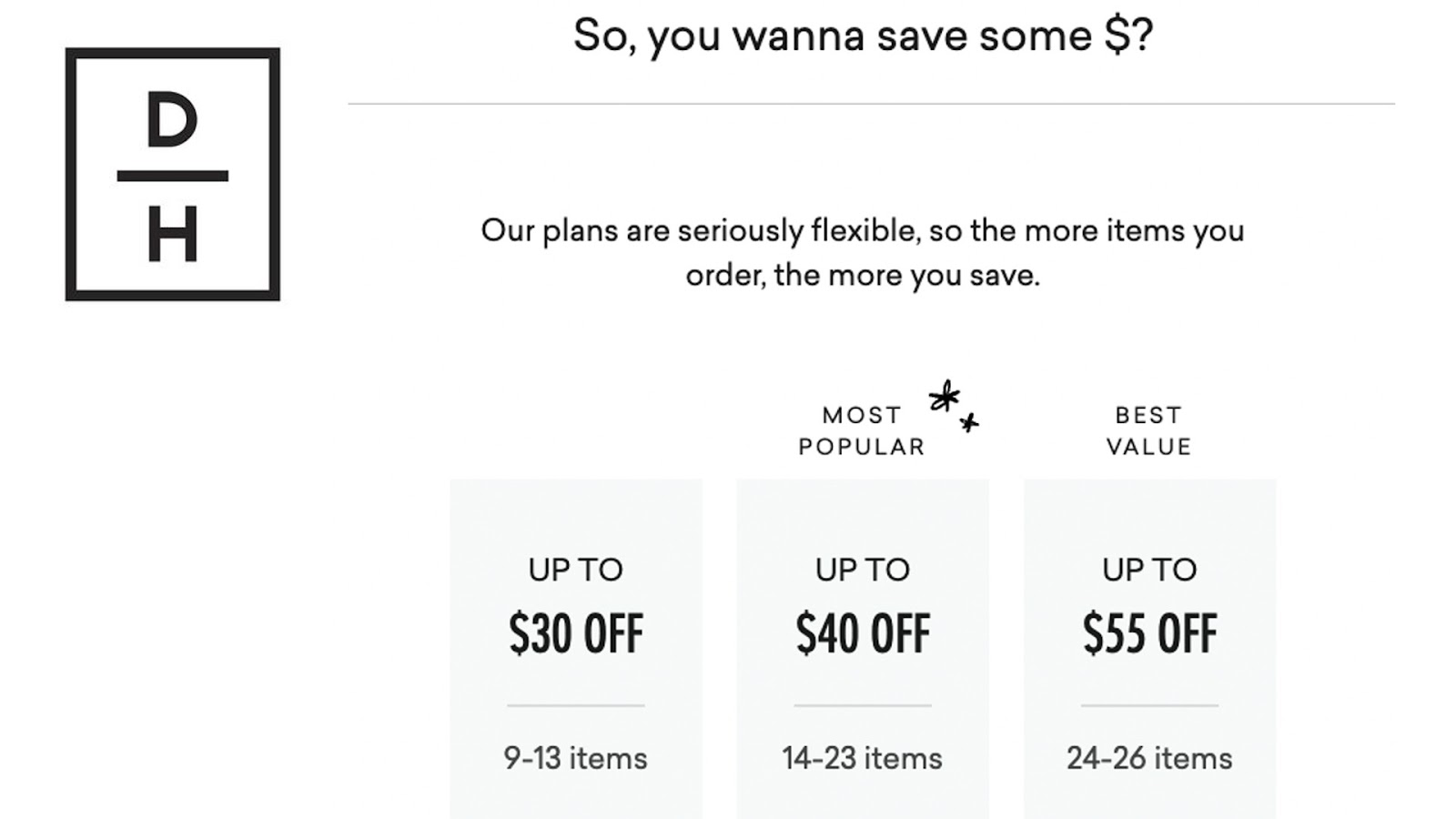Click the 9-13 items text

click(576, 758)
